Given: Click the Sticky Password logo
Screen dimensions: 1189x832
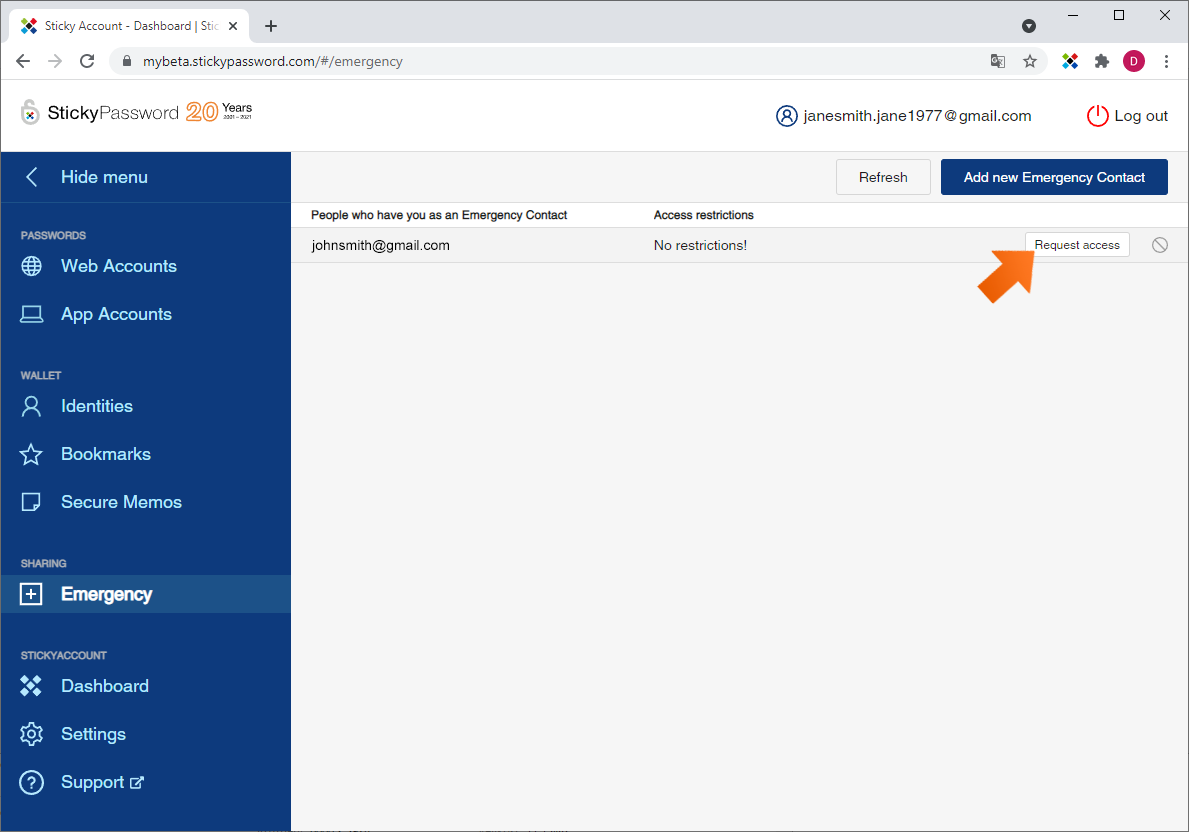Looking at the screenshot, I should [99, 113].
